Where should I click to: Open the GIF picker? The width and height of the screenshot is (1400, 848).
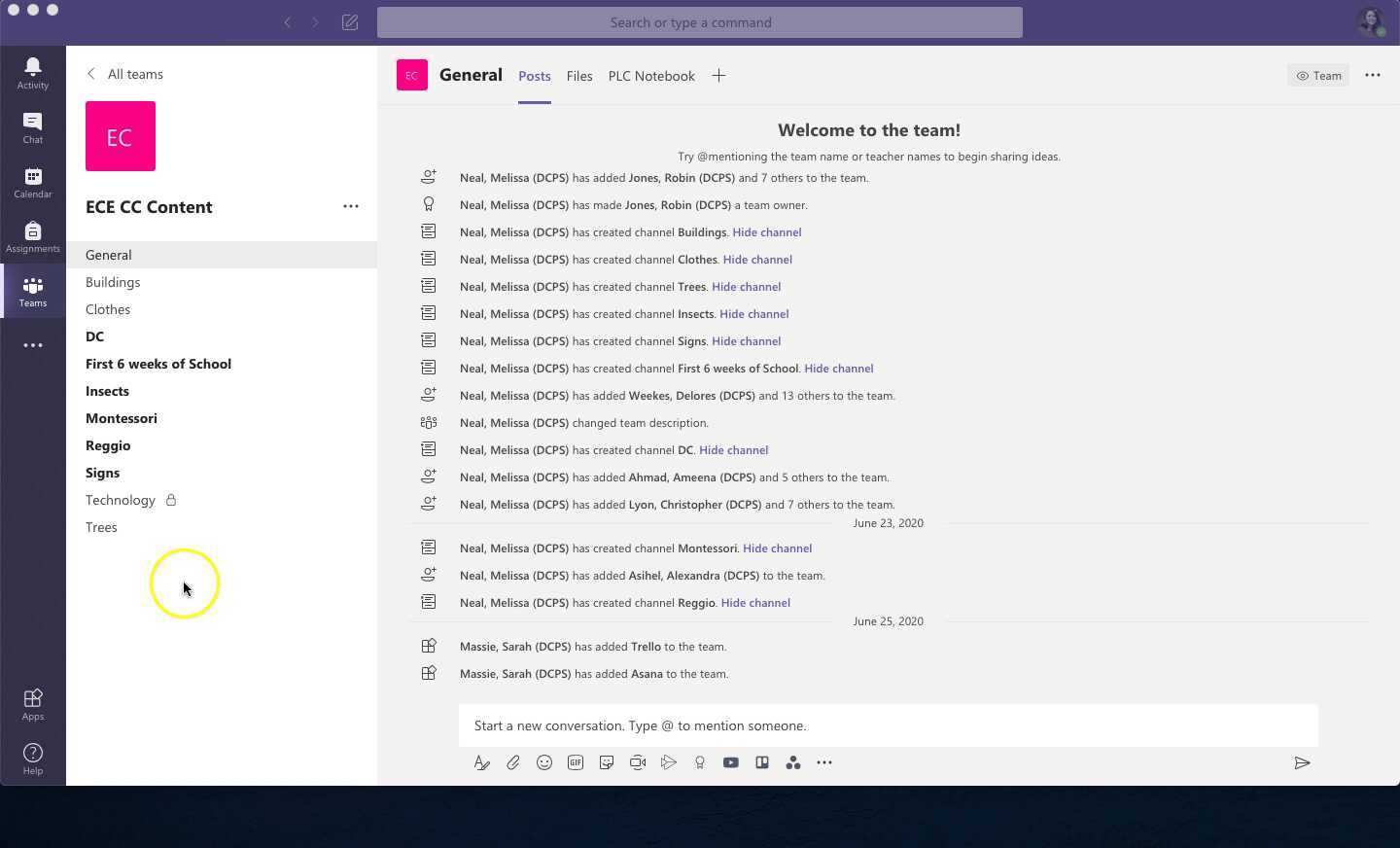576,762
